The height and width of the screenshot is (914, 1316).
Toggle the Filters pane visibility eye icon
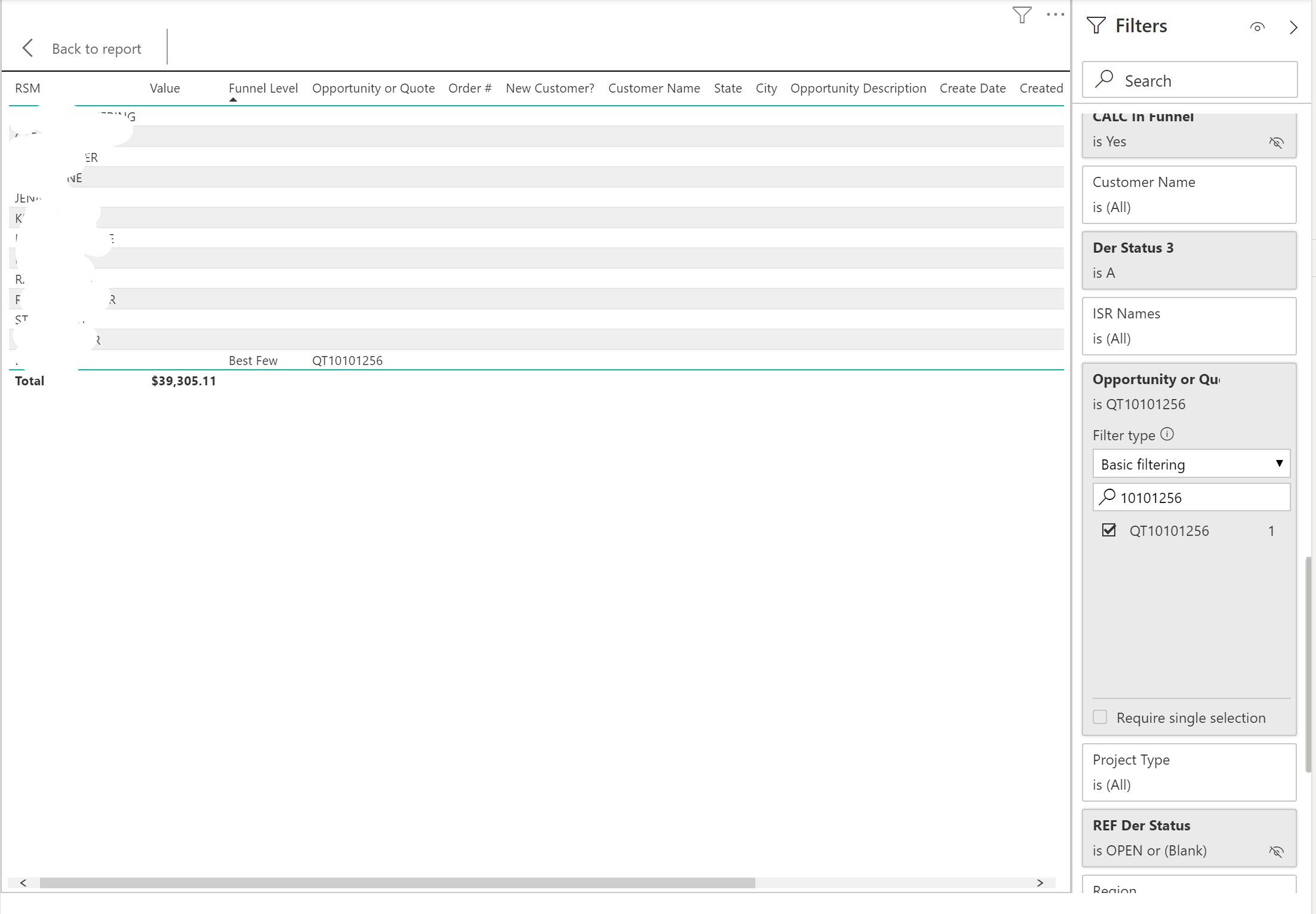(1257, 27)
